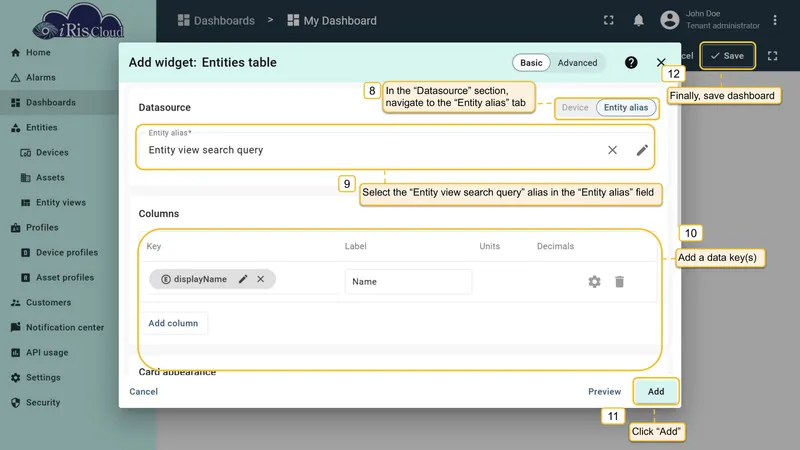Click the Security shield icon

(x=15, y=403)
